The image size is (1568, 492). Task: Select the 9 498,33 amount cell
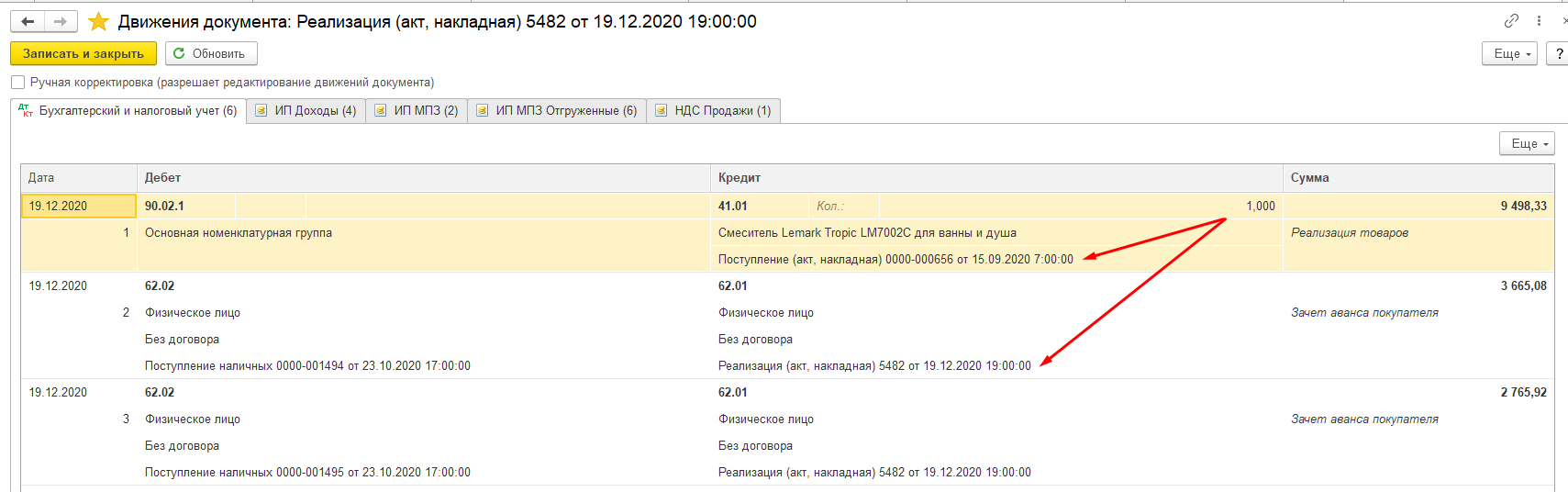[1522, 207]
